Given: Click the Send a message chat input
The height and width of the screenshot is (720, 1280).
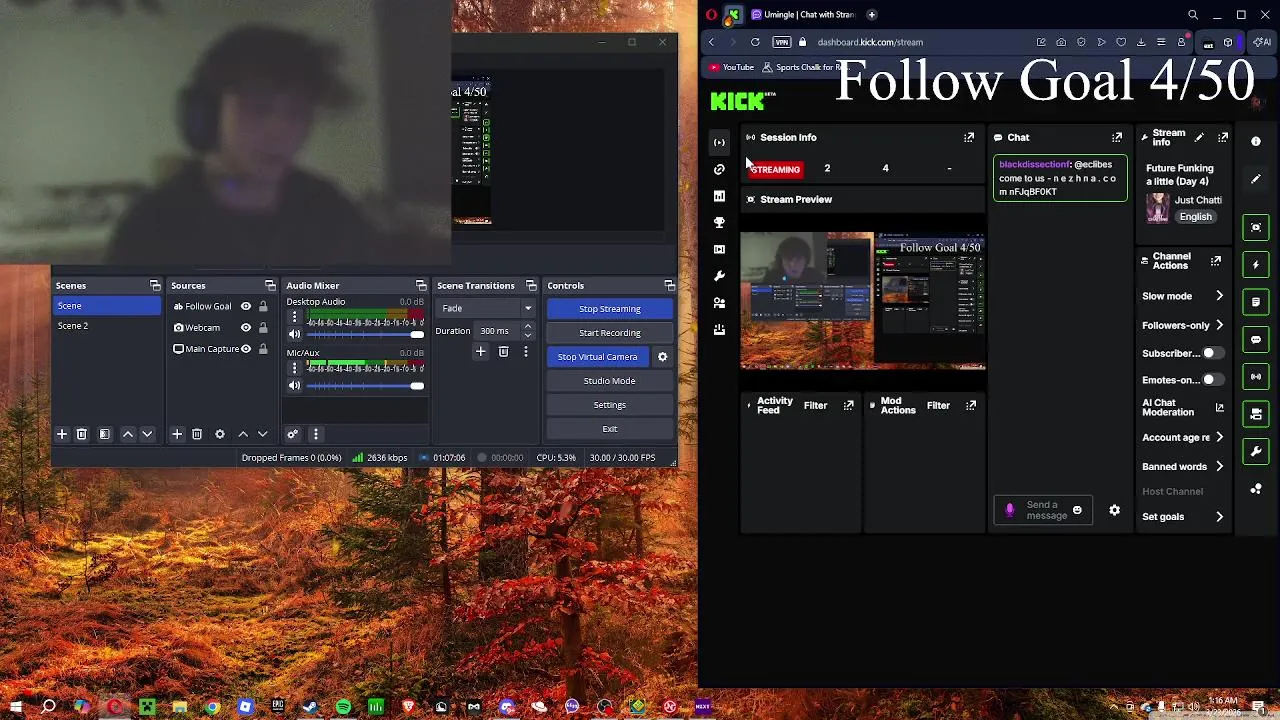Looking at the screenshot, I should coord(1044,510).
